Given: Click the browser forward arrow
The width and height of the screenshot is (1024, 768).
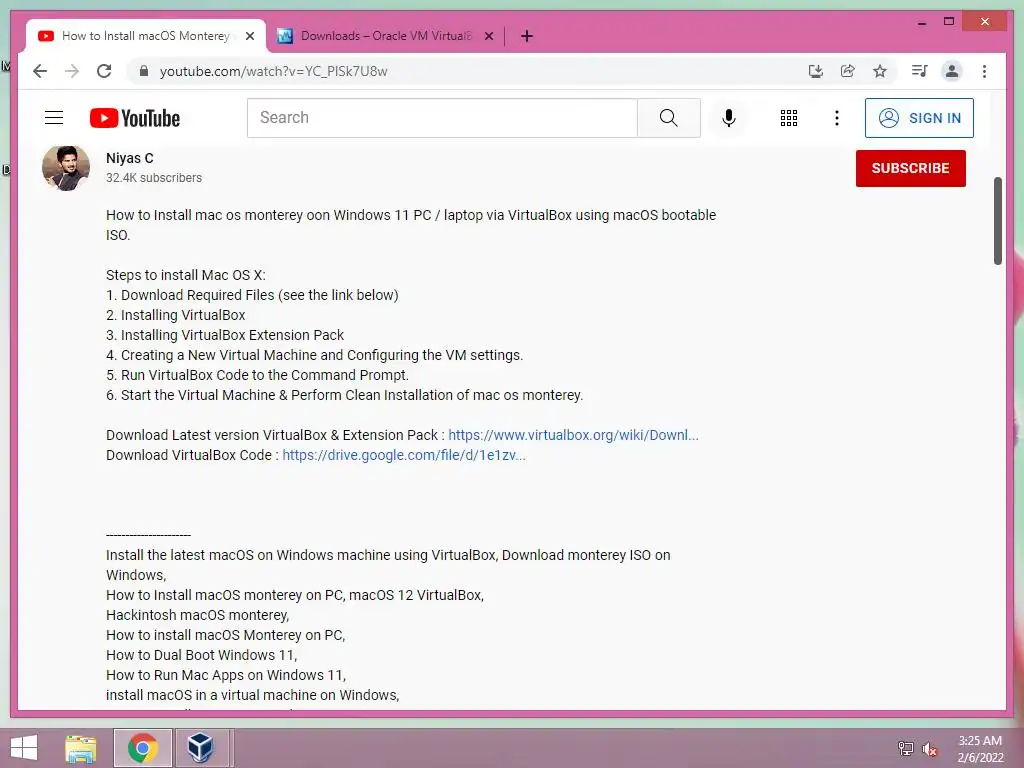Looking at the screenshot, I should click(72, 71).
